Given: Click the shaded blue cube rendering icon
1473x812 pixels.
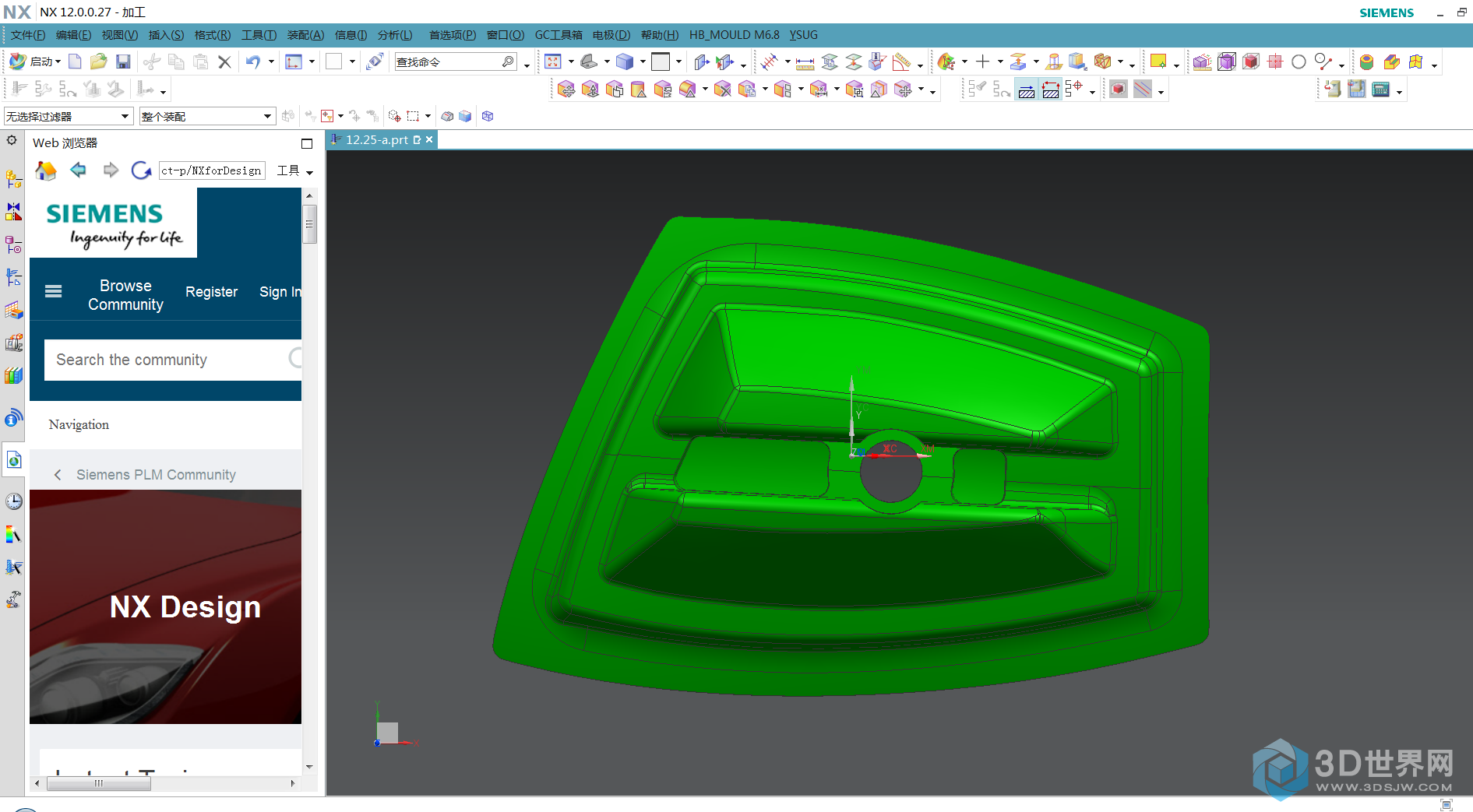Looking at the screenshot, I should coord(625,62).
